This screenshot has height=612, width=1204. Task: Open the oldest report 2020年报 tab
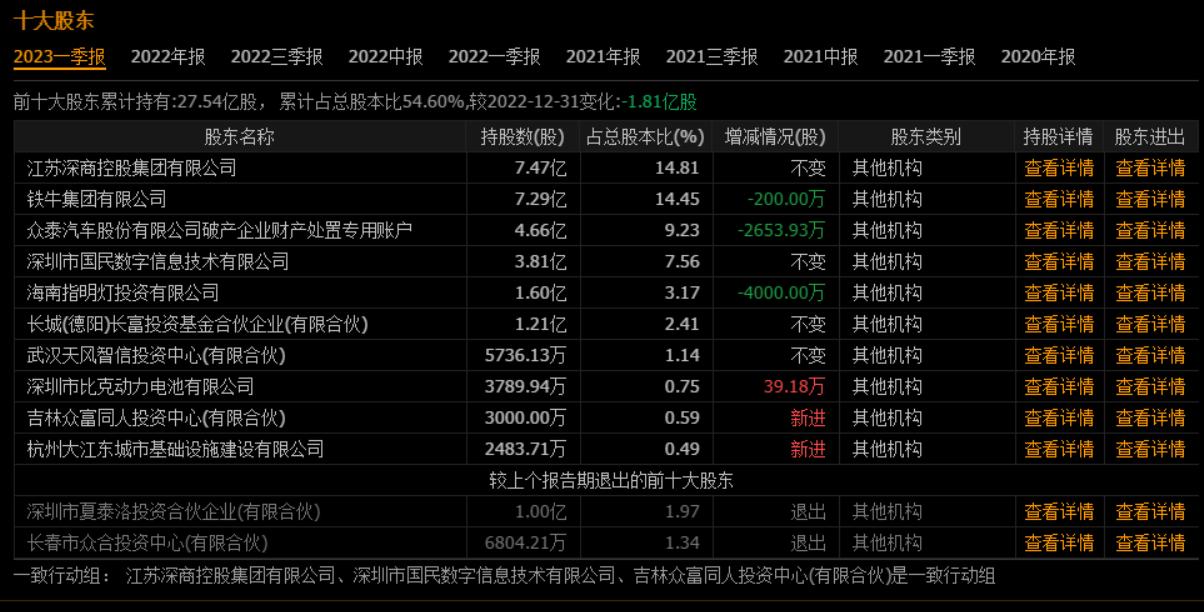point(1038,58)
